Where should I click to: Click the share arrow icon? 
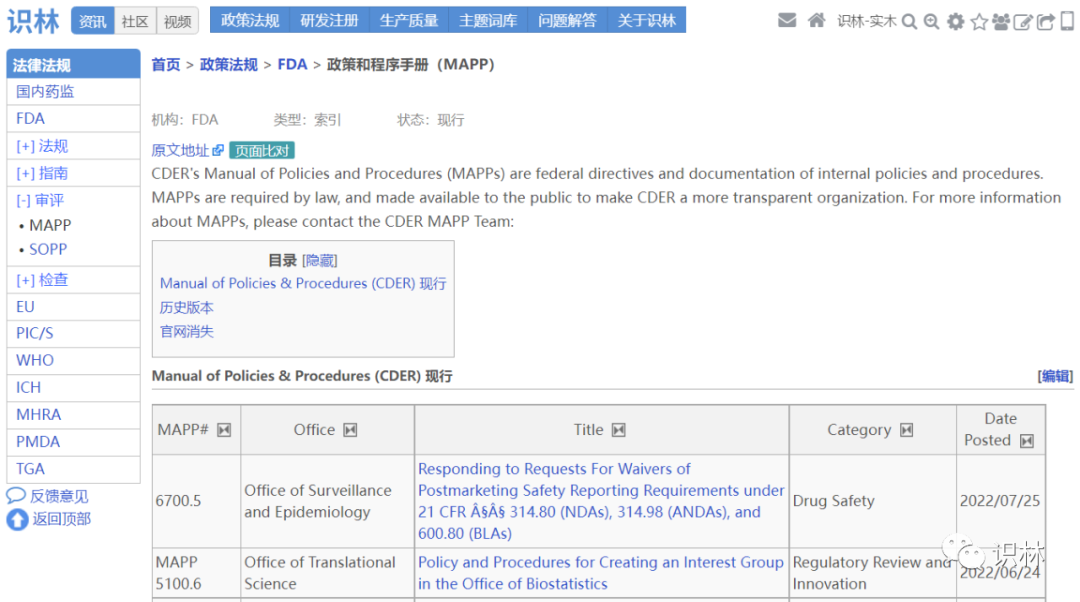click(1045, 21)
